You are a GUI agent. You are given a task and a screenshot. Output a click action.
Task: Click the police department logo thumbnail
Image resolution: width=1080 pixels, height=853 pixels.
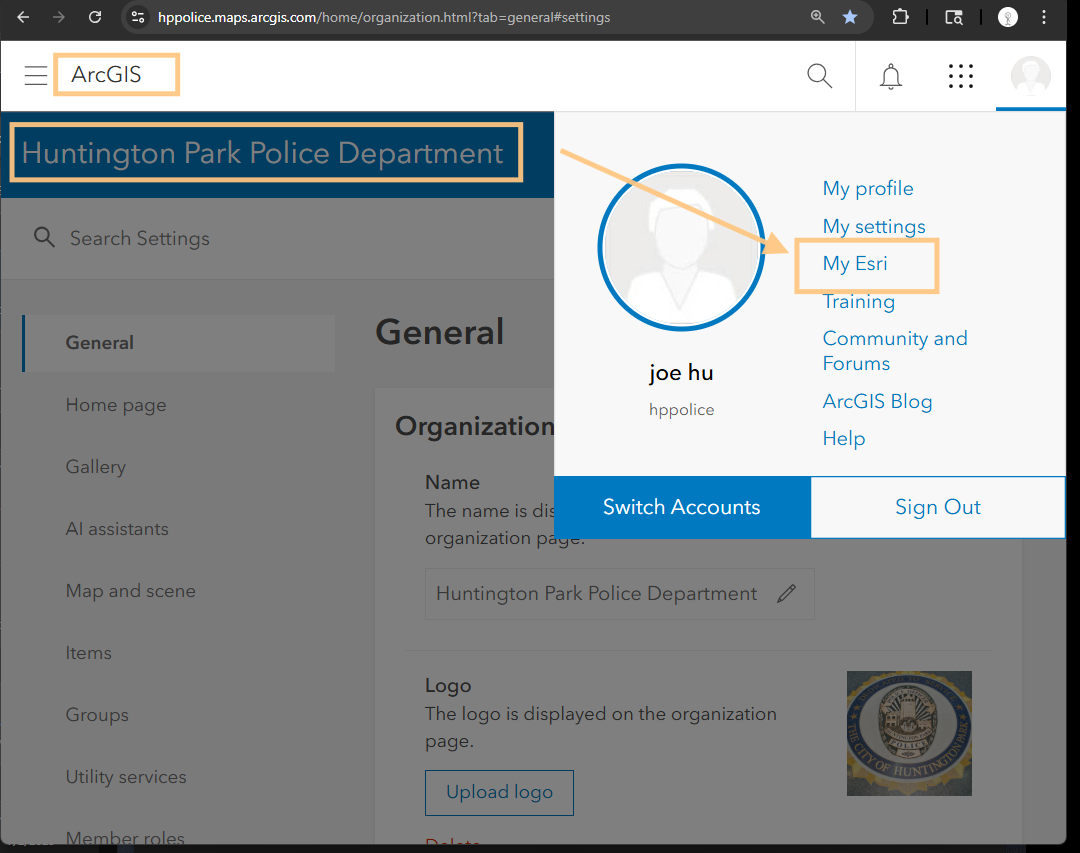[909, 733]
